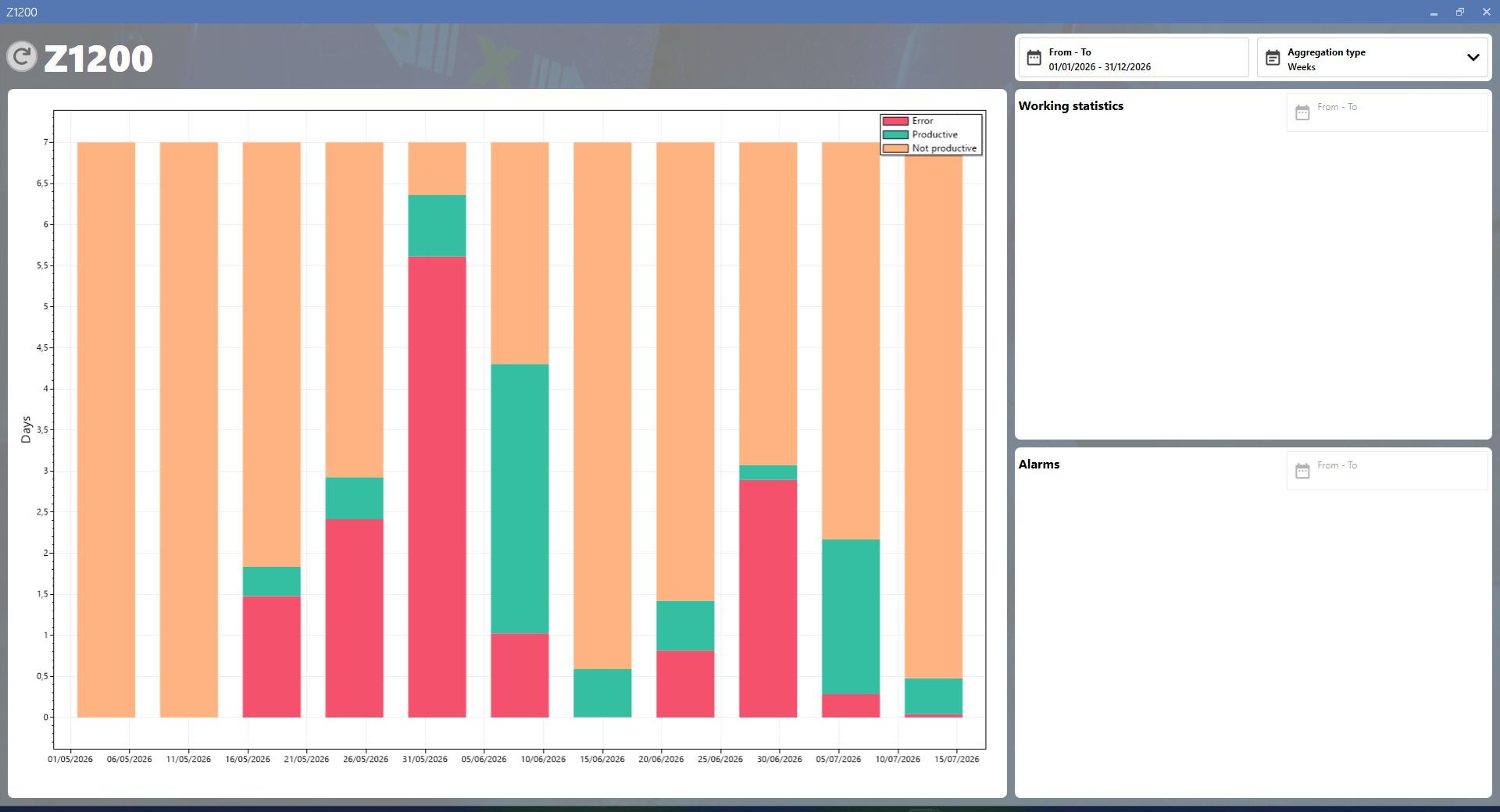The image size is (1500, 812).
Task: Select the 01/01/2026 - 31/12/2026 date range field
Action: [1134, 58]
